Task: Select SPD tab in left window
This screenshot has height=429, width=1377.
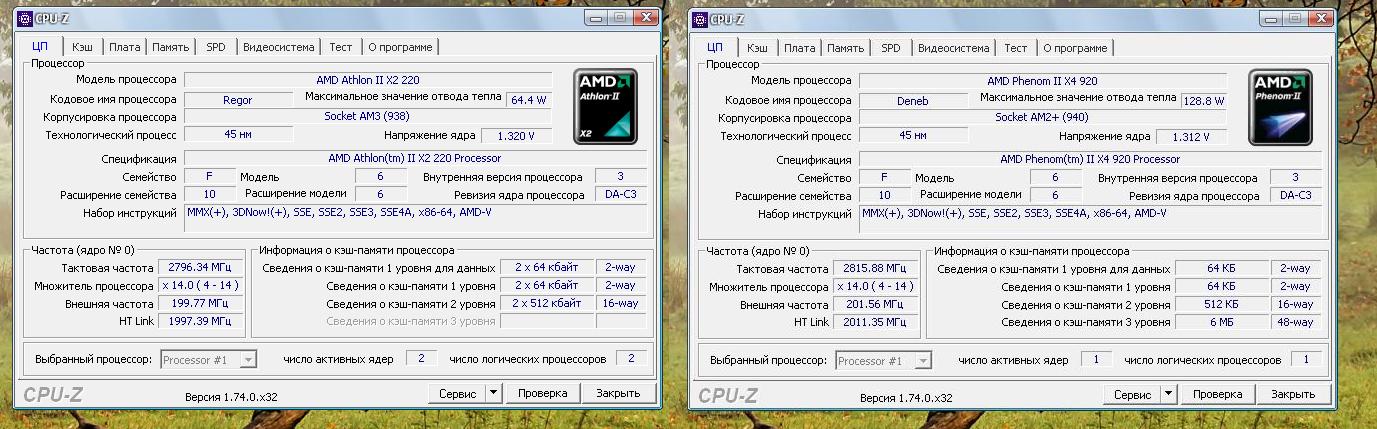Action: click(x=216, y=47)
